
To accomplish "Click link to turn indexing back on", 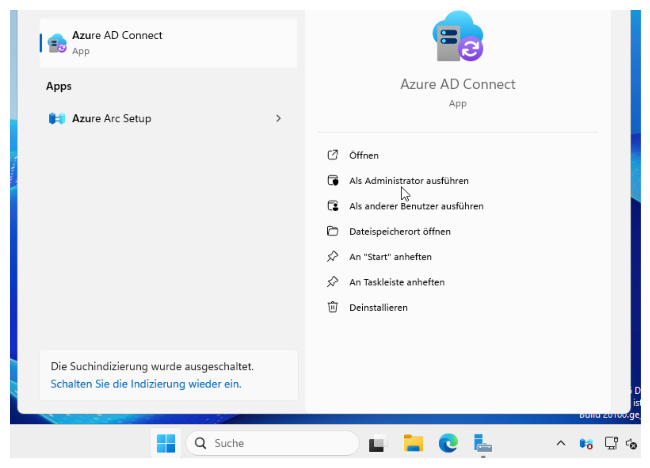I will [146, 383].
